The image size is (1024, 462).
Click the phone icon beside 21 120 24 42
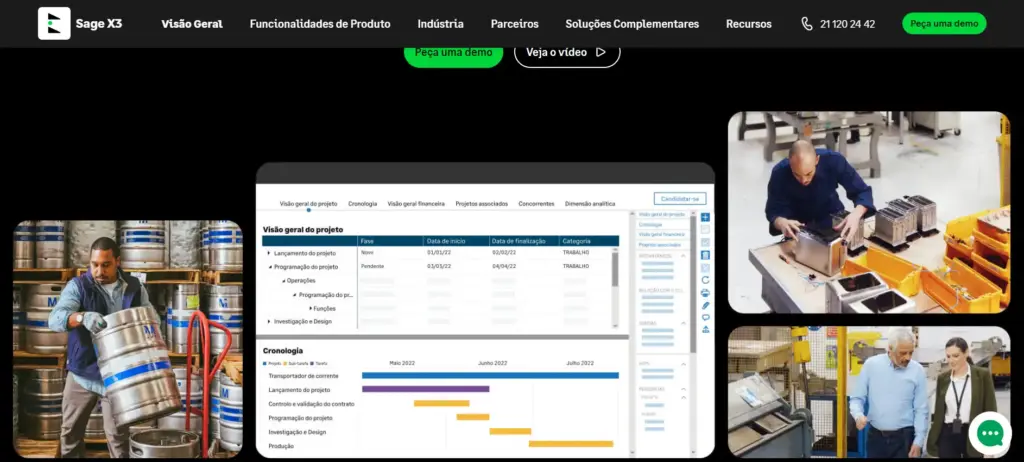(x=807, y=24)
